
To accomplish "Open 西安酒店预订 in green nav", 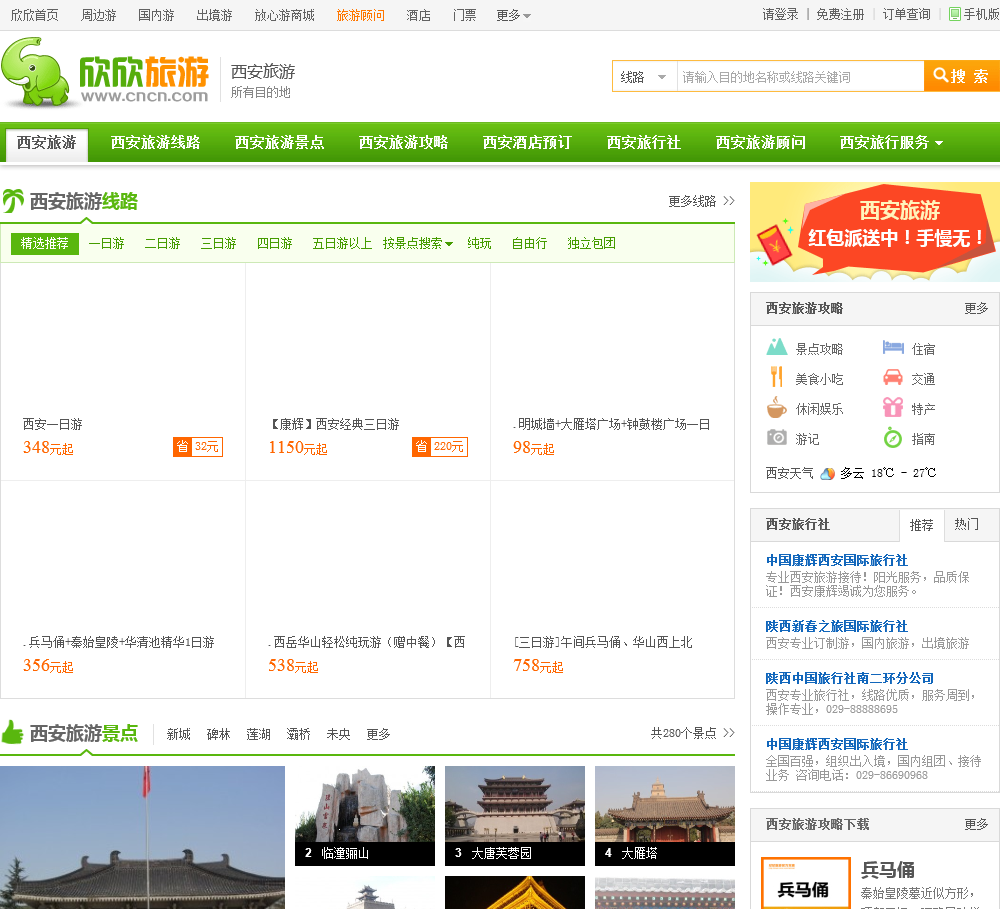I will [527, 142].
